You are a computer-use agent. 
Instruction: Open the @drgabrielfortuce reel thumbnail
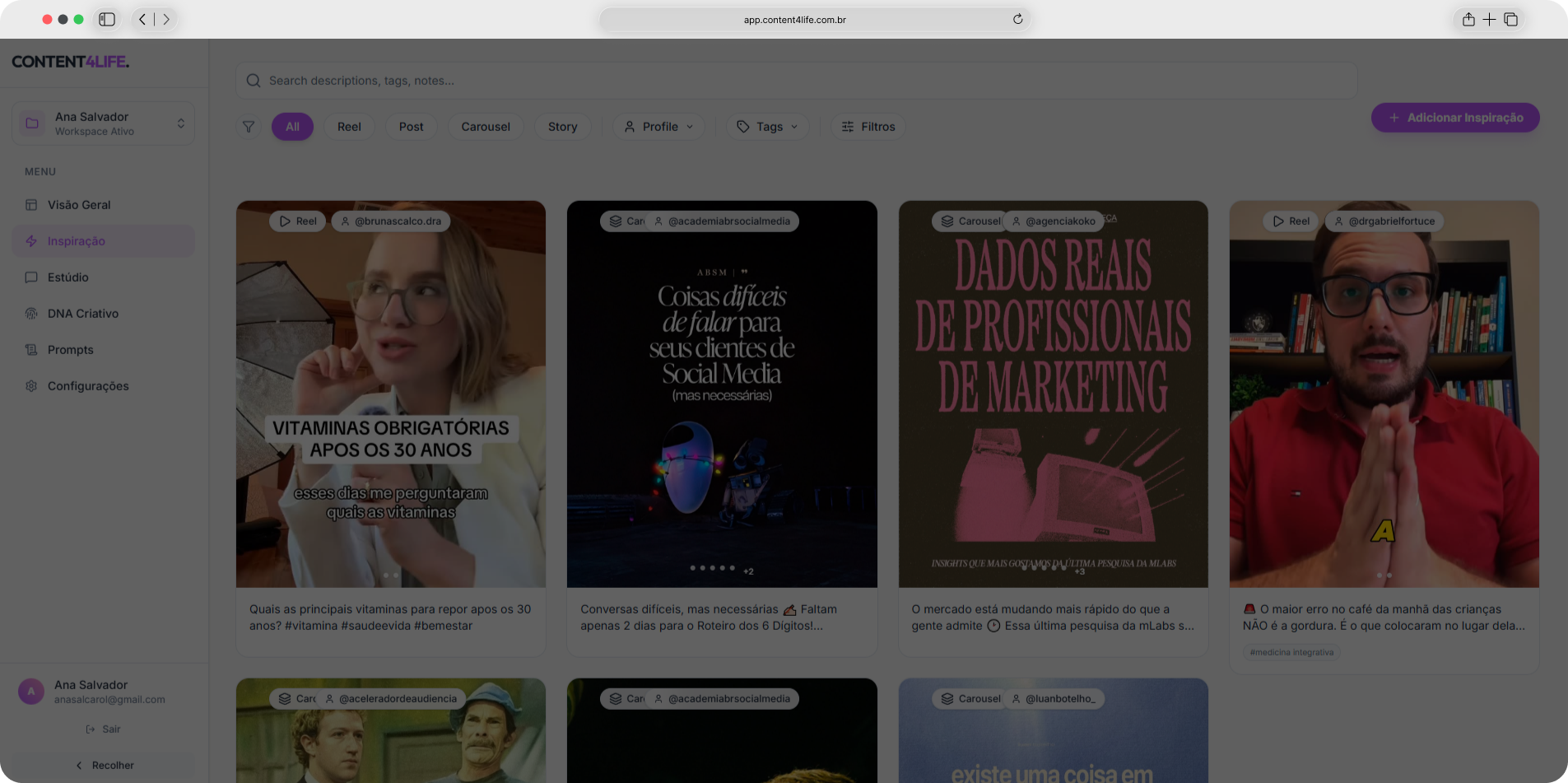point(1384,394)
